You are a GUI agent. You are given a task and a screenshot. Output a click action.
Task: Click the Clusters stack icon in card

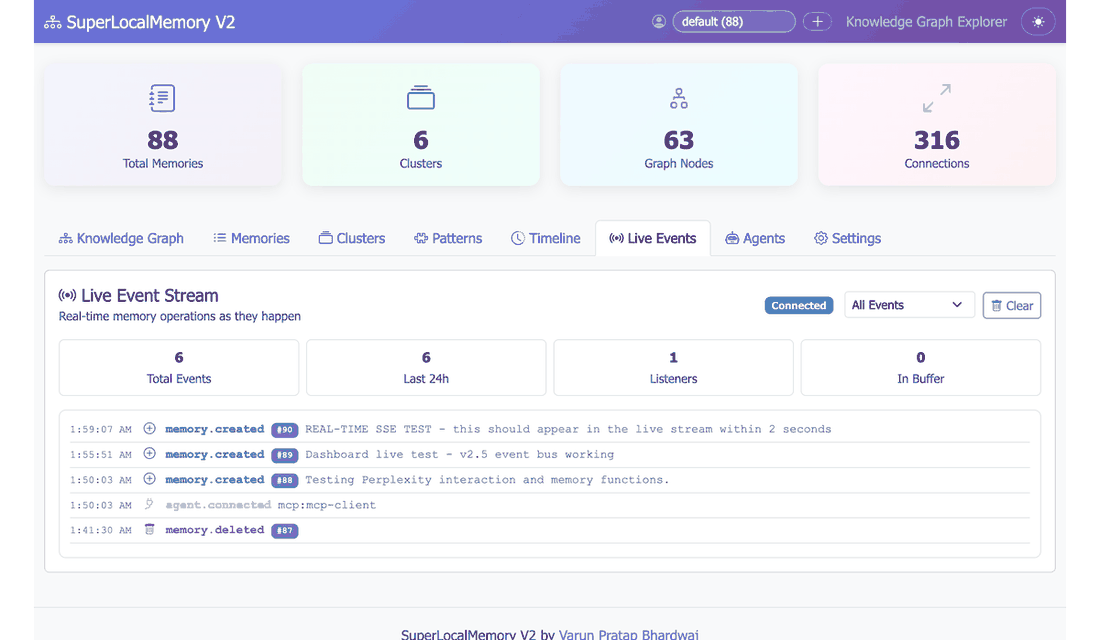(x=420, y=98)
